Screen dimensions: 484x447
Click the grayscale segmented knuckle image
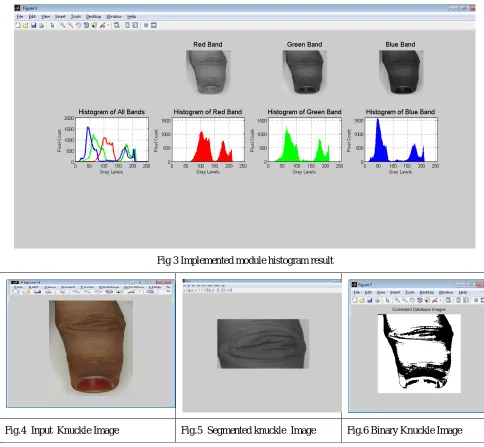point(263,344)
